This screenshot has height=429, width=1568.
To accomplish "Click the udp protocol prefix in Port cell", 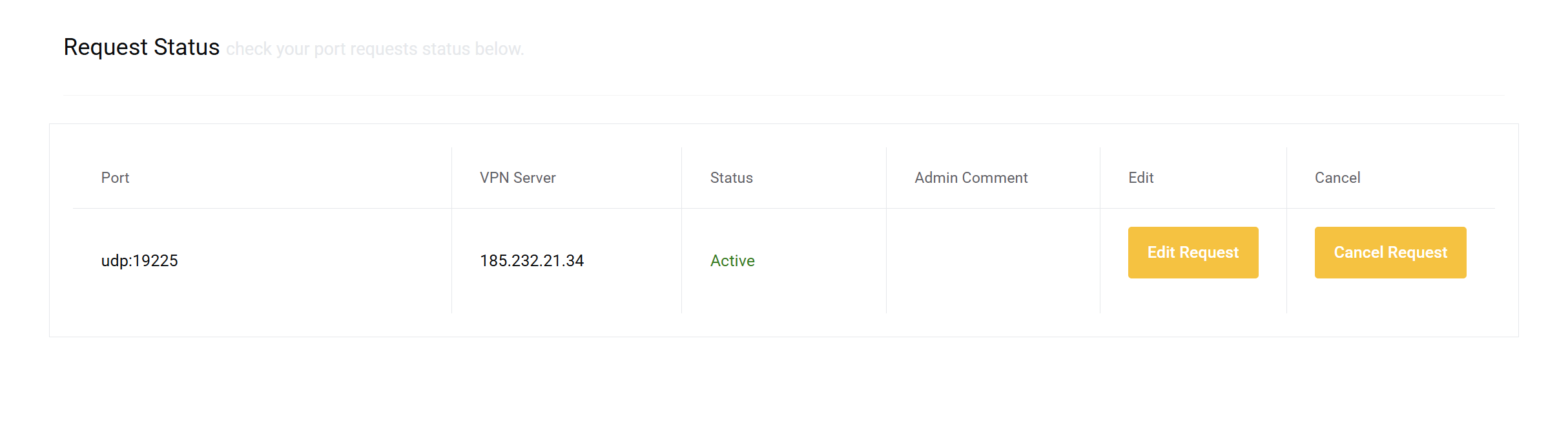I will pos(114,261).
